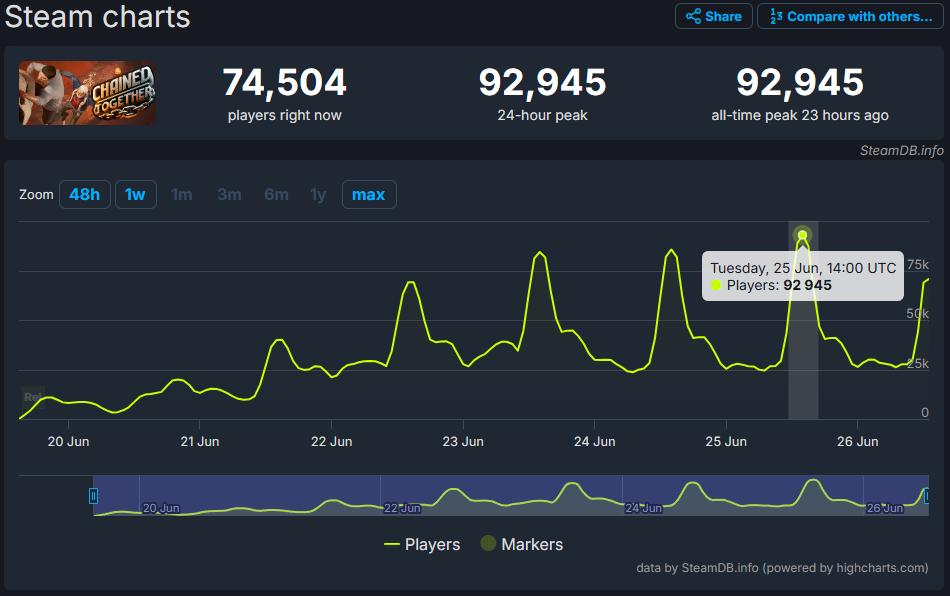
Task: Click the SteamDB.info watermark above chart
Action: point(901,150)
